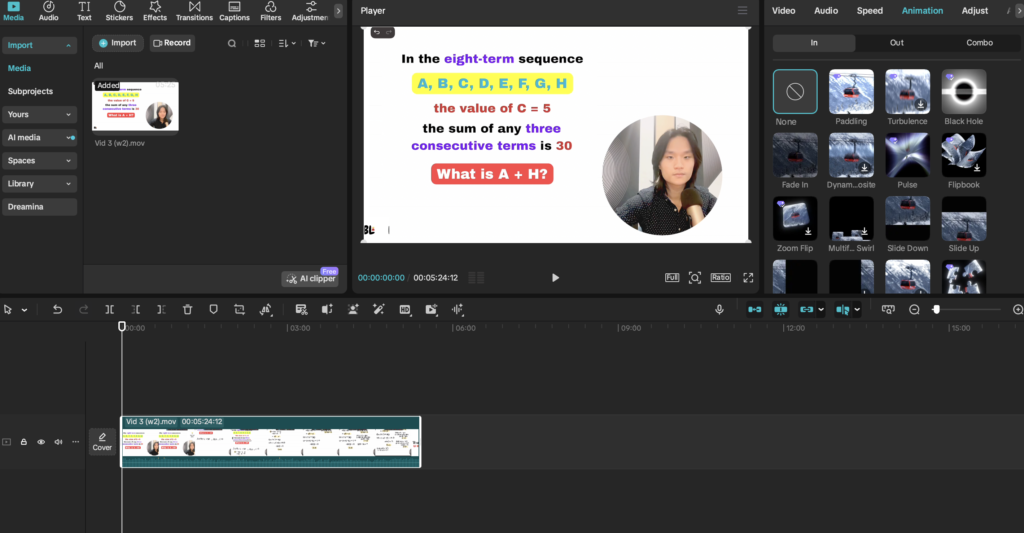Select the Vid 3 (w2).mov media thumbnail
This screenshot has height=533, width=1024.
[135, 106]
